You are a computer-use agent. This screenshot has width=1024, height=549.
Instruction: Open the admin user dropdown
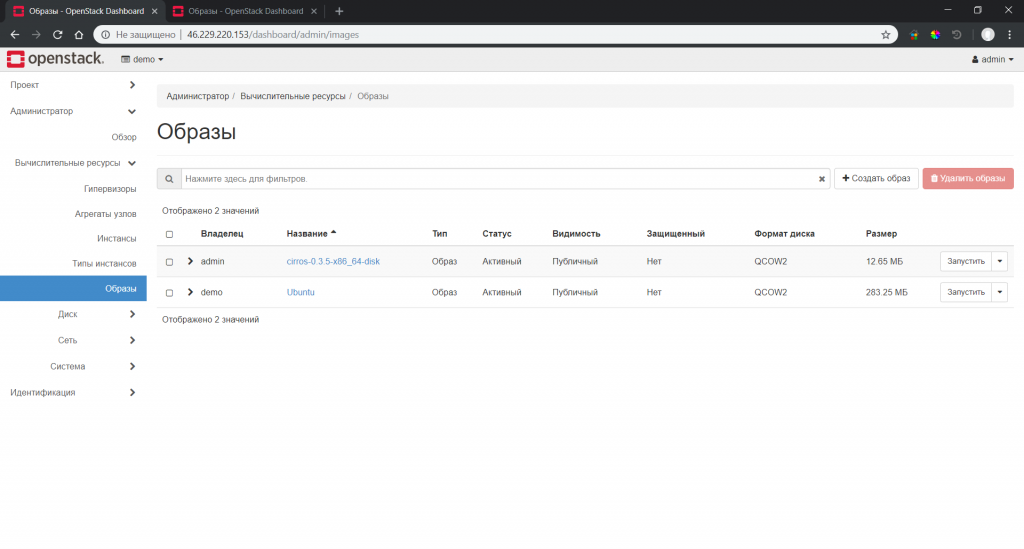click(x=993, y=59)
